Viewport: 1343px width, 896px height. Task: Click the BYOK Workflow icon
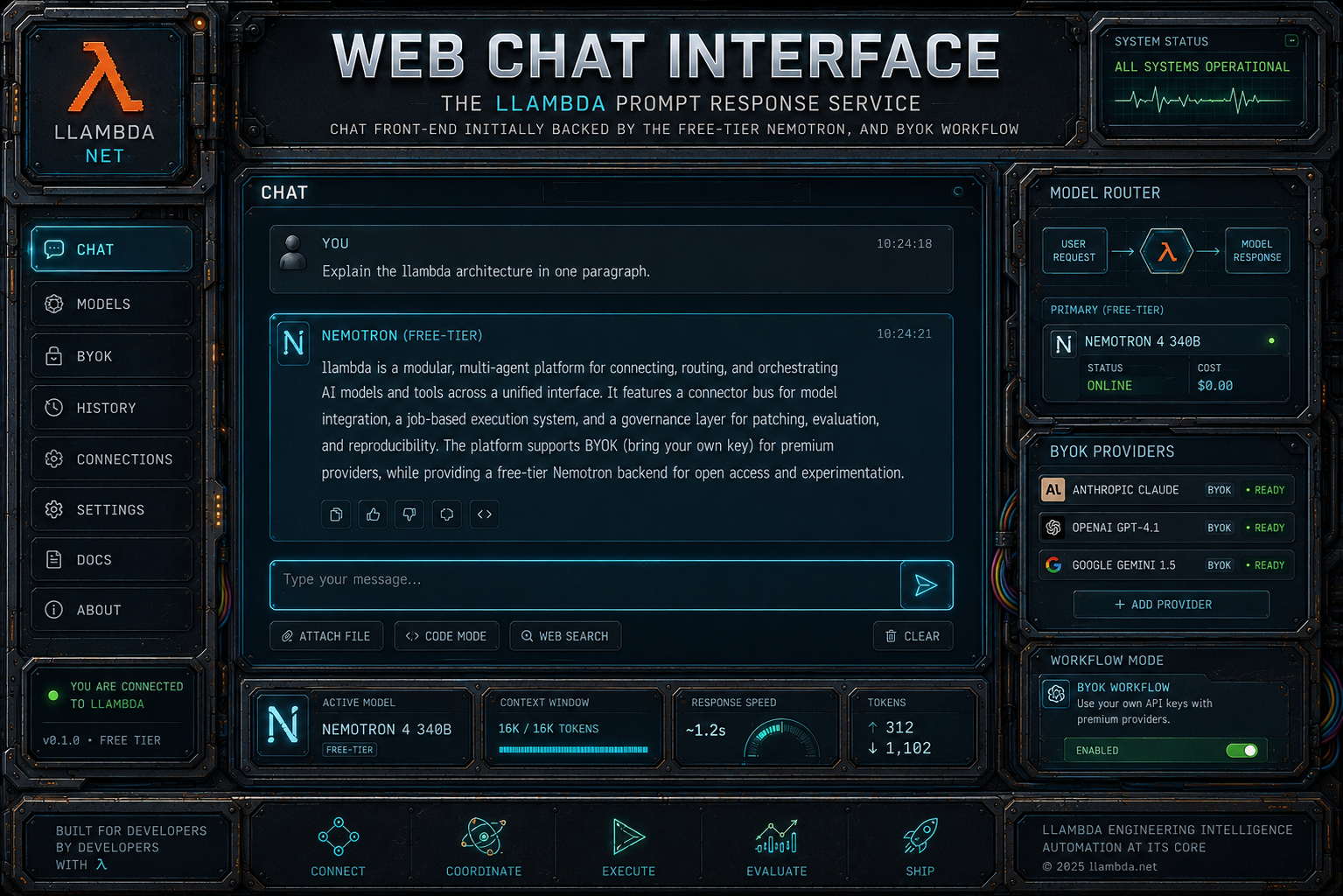[x=1056, y=694]
